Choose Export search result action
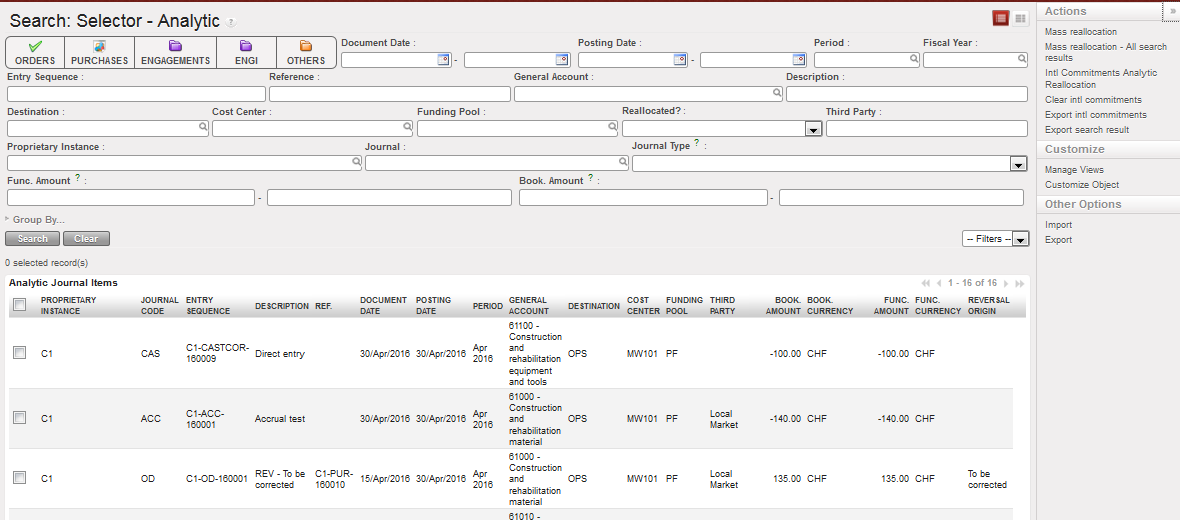This screenshot has height=520, width=1180. [1087, 130]
